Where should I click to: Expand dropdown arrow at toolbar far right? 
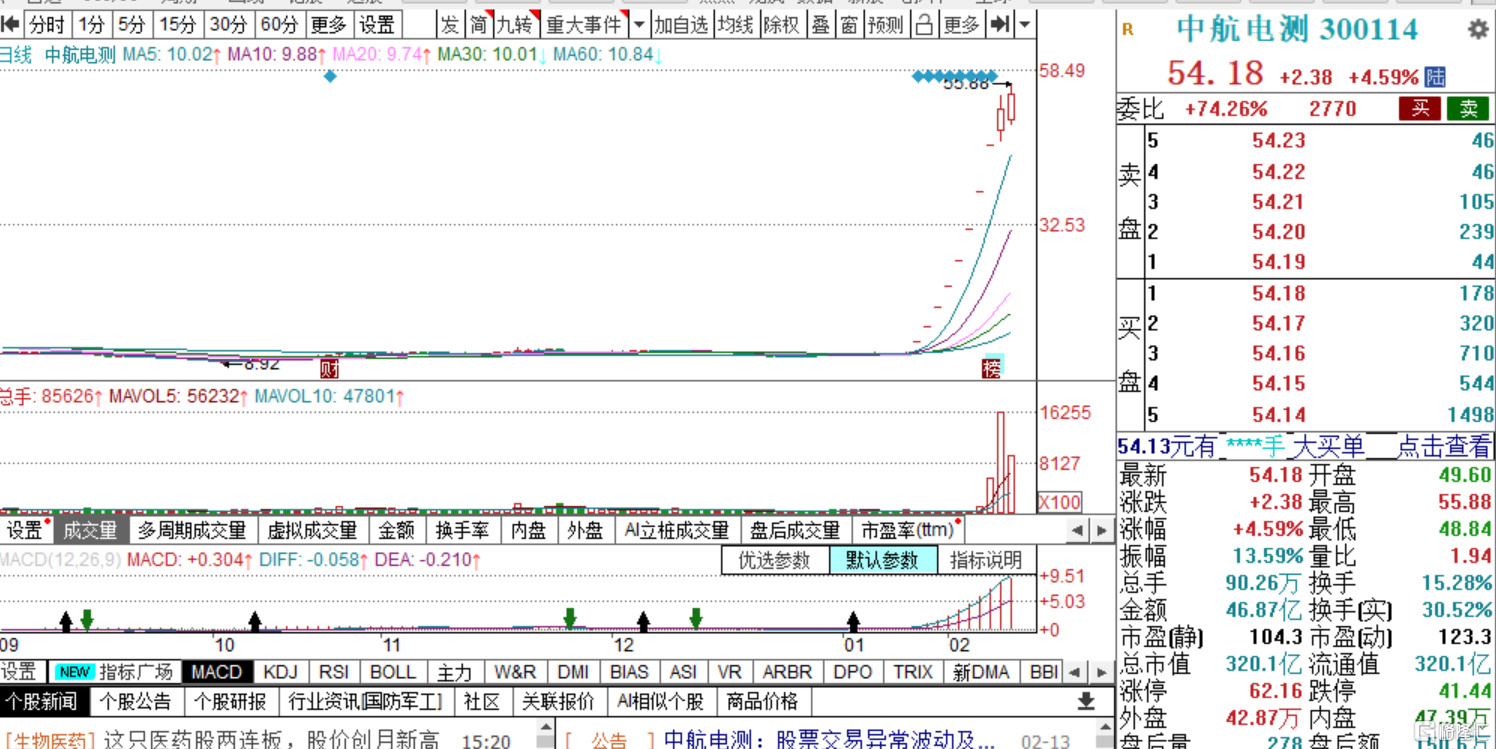[1024, 24]
